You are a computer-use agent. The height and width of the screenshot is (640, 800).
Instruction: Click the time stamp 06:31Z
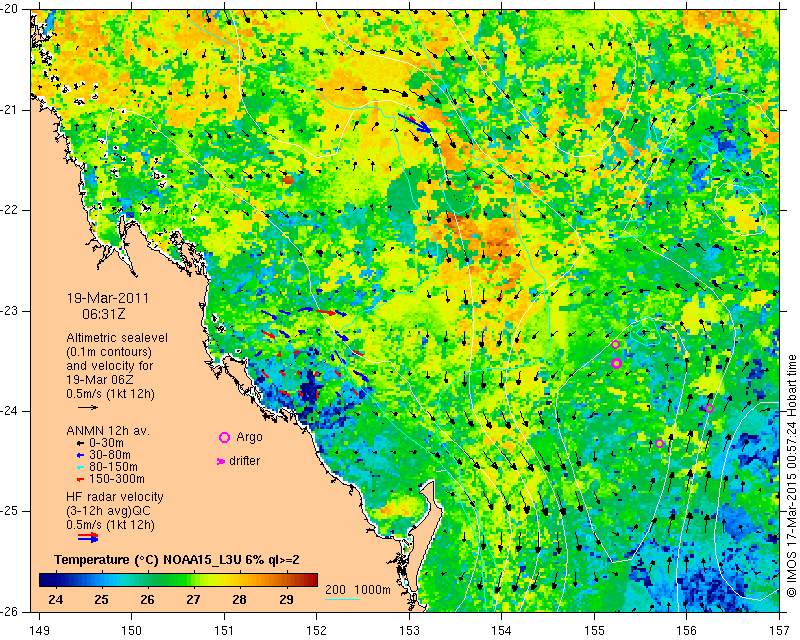coord(104,314)
